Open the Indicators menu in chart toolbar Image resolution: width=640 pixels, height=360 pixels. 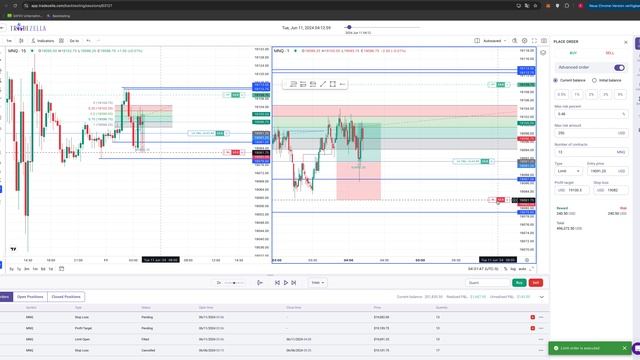[42, 41]
